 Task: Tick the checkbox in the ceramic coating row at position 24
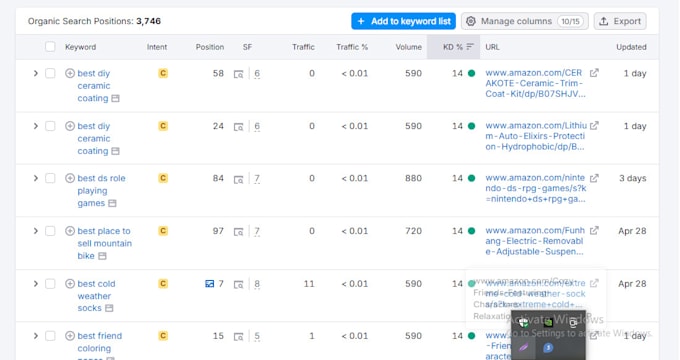50,126
